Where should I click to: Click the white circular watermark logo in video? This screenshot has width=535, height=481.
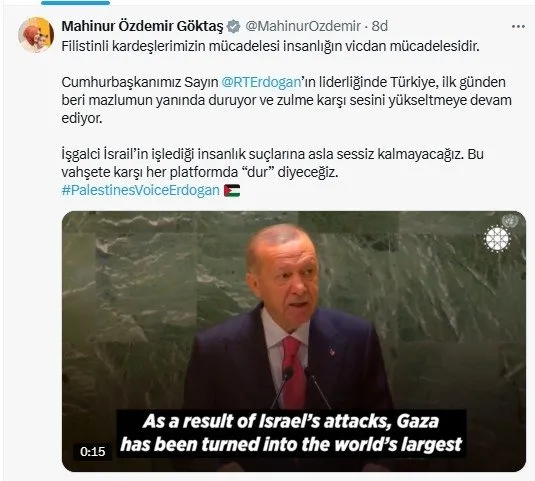pyautogui.click(x=498, y=238)
